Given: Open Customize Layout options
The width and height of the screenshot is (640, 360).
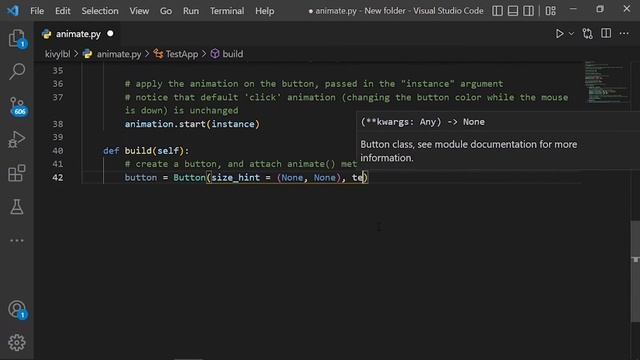Looking at the screenshot, I should [x=551, y=11].
